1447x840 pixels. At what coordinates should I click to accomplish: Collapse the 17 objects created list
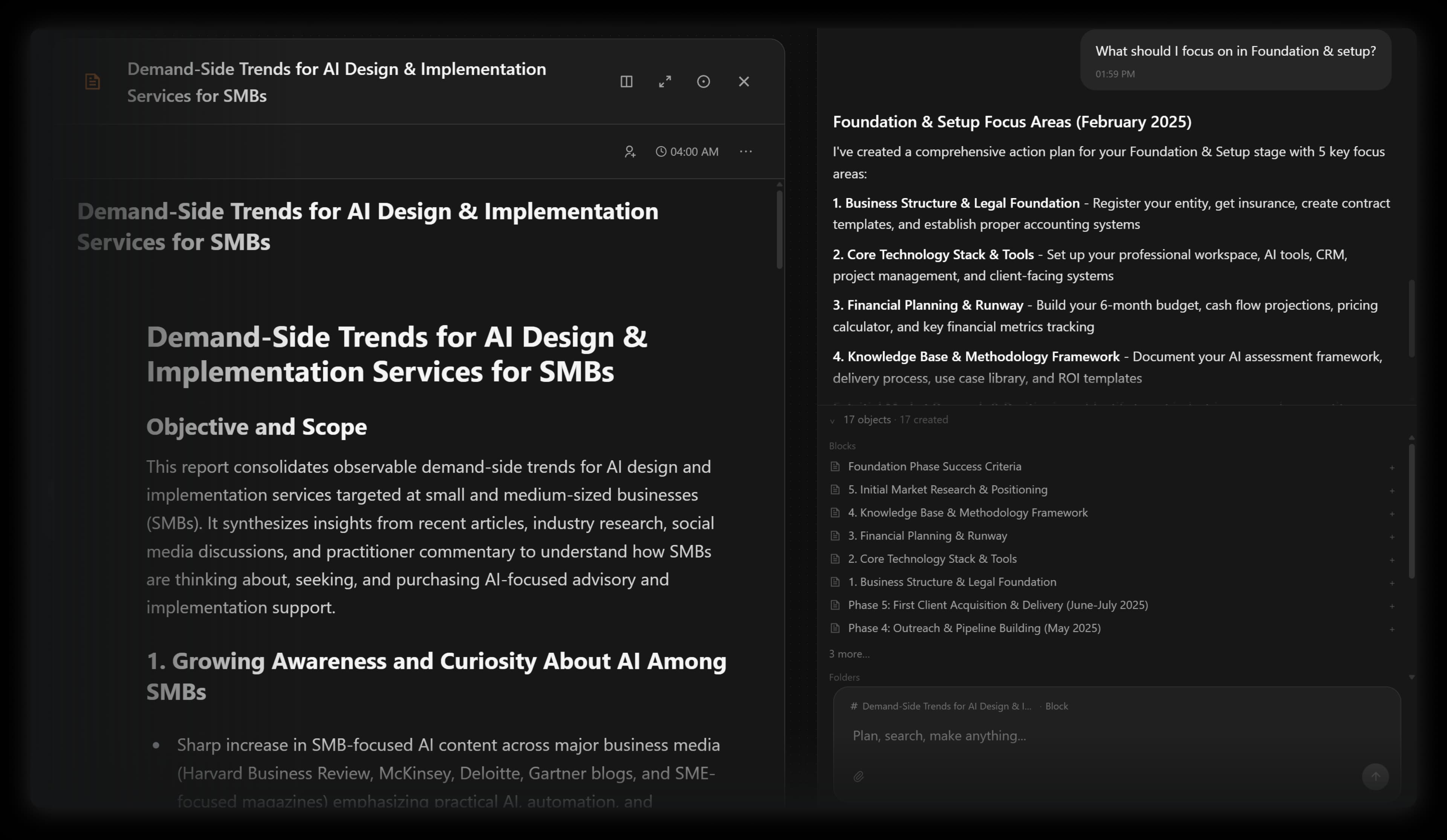pos(832,420)
